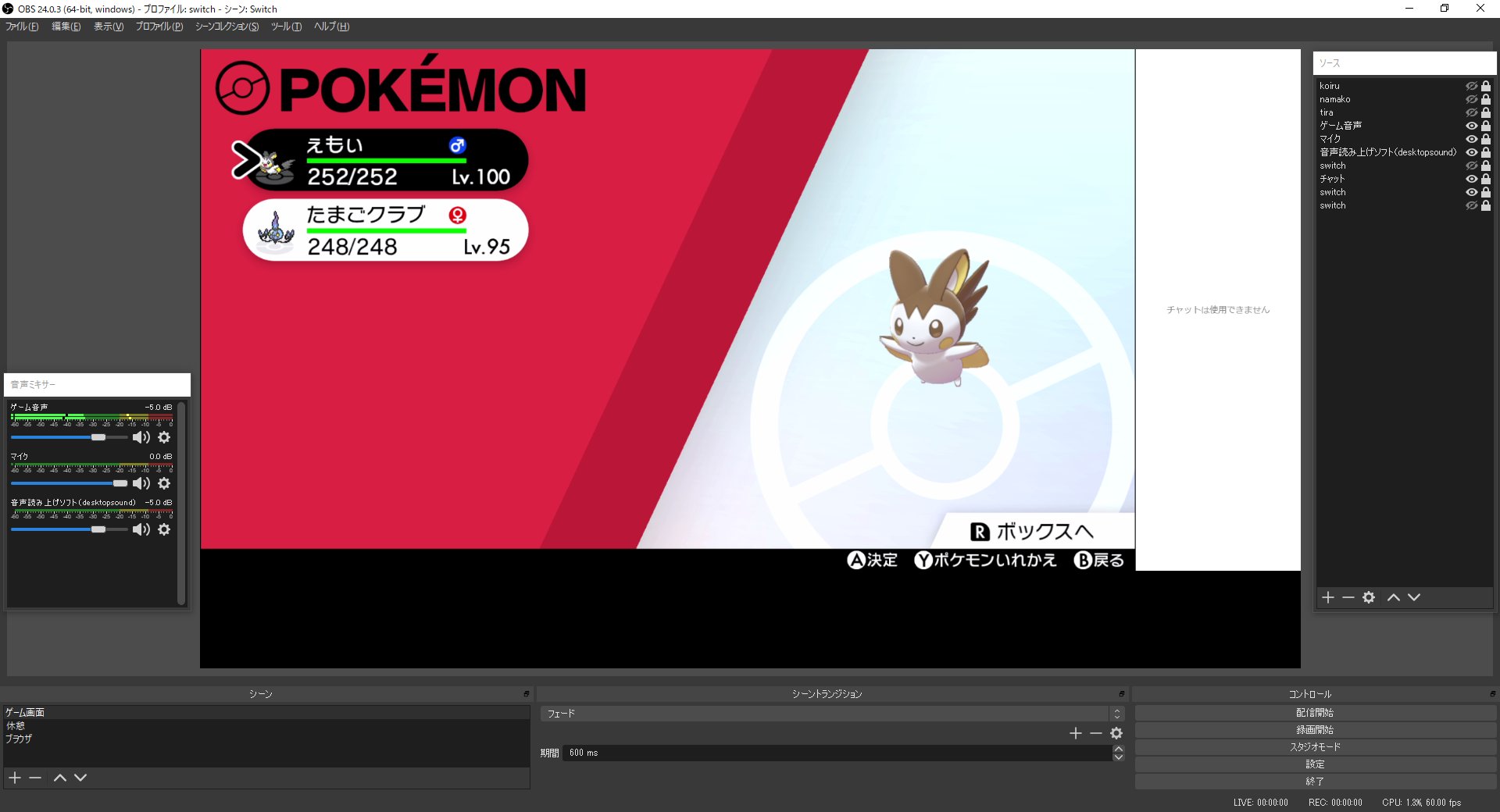Toggle lock on the tira source
Viewport: 1500px width, 812px height.
click(1486, 112)
